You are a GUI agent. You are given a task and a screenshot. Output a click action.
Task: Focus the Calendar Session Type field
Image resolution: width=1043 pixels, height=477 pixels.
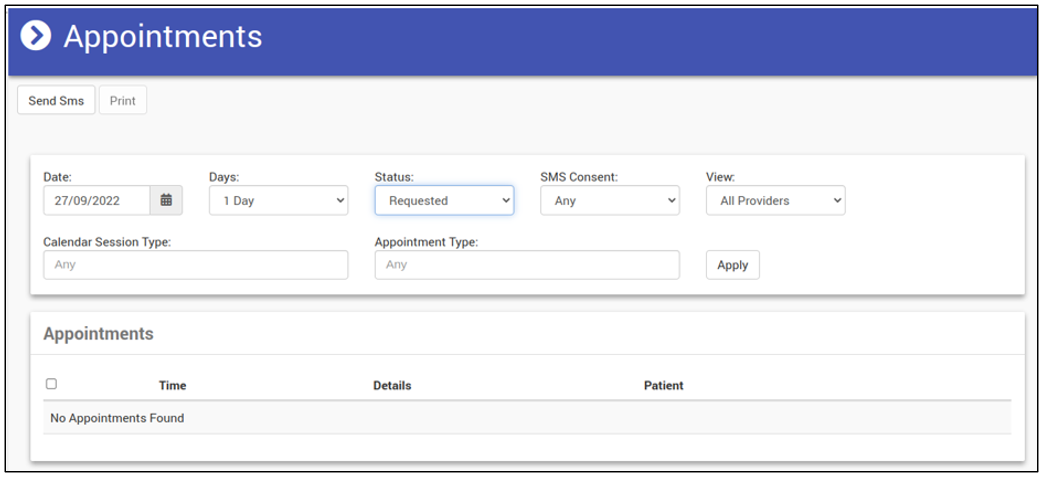tap(196, 265)
